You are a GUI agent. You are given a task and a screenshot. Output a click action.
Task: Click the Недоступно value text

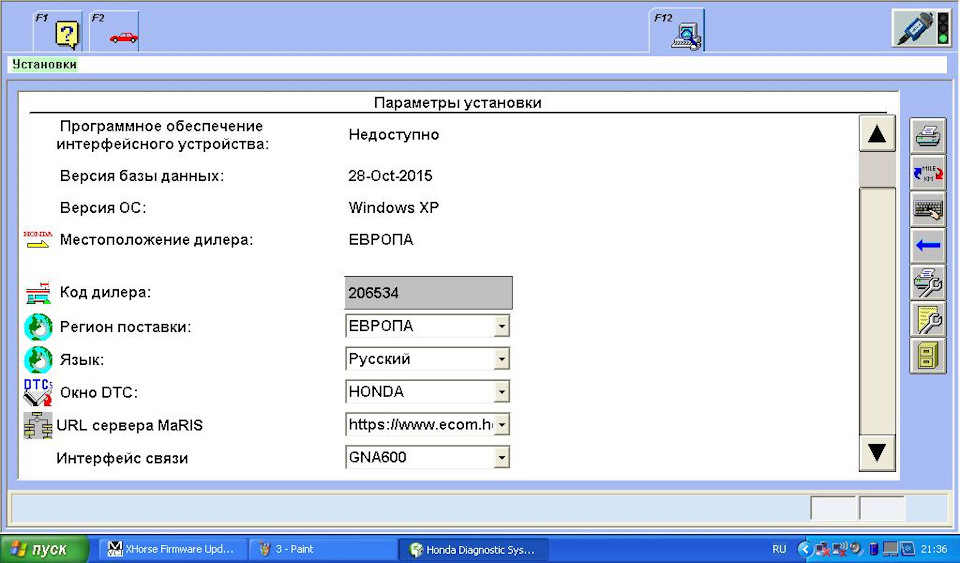[x=394, y=135]
